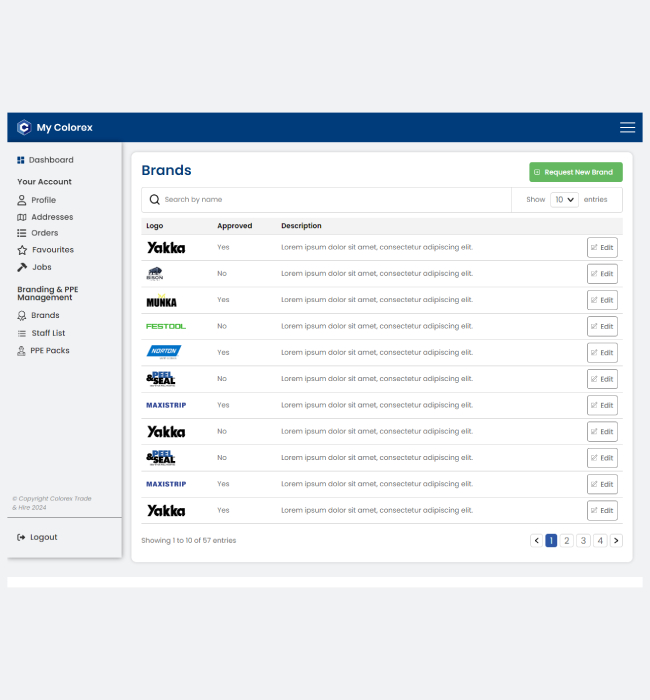Open PPE Packs in sidebar
The width and height of the screenshot is (650, 700).
click(x=49, y=351)
